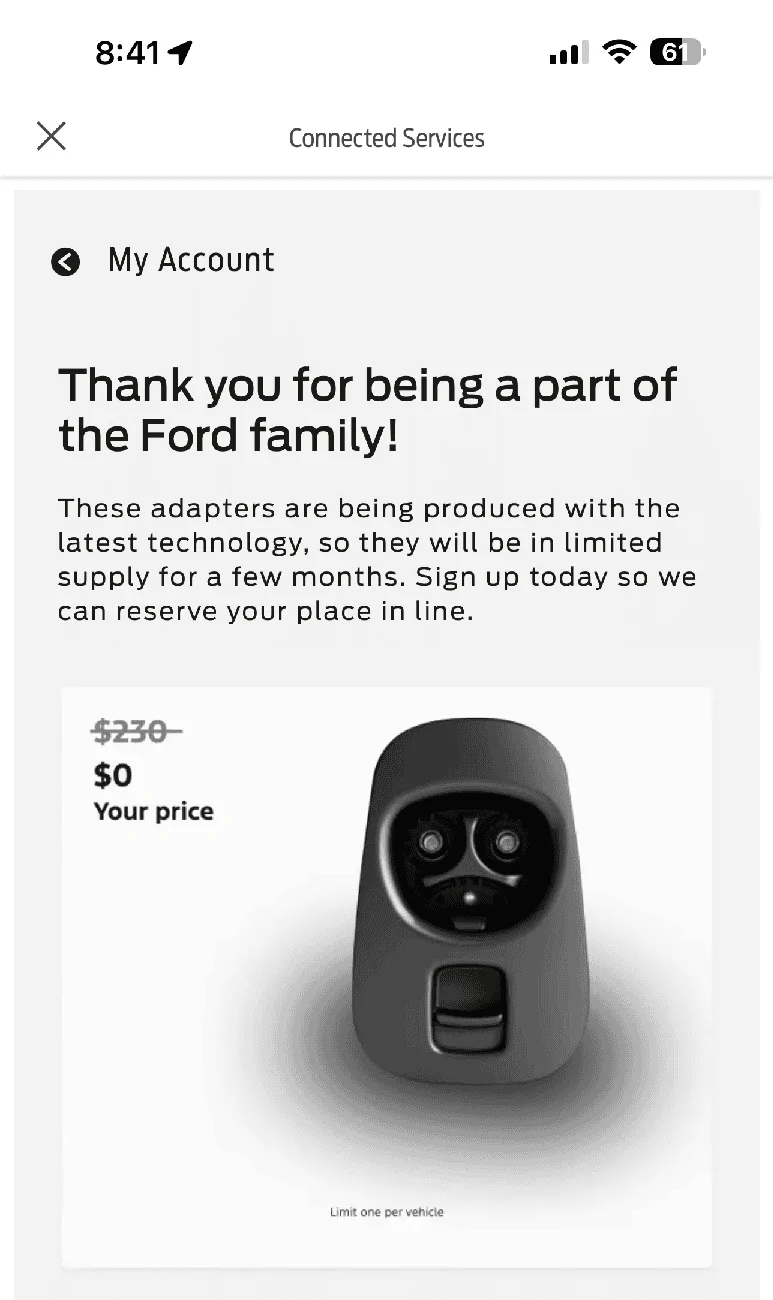Tap the "Your price" label
The image size is (773, 1300).
coord(154,811)
